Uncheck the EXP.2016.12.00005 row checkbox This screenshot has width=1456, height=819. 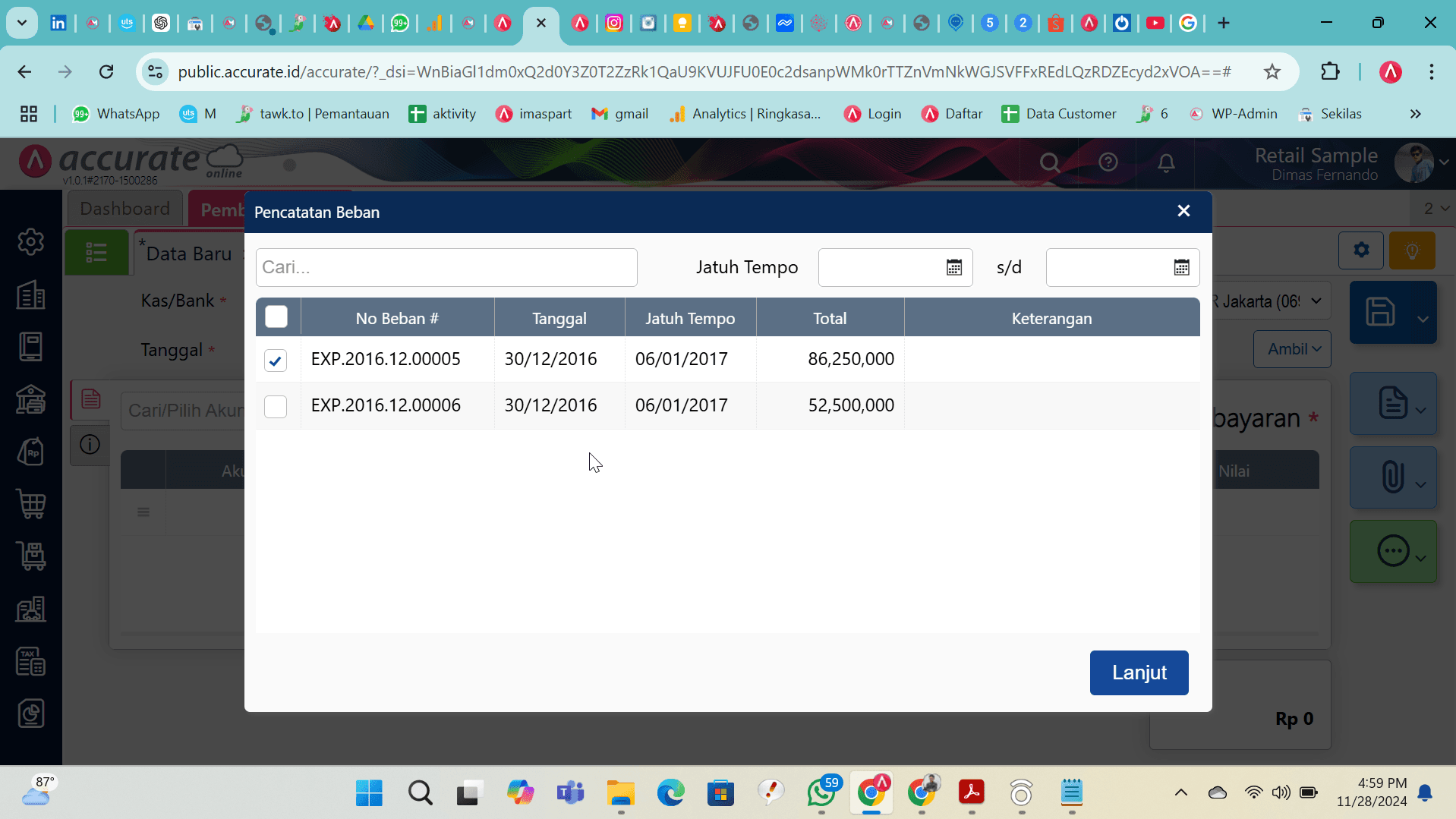pyautogui.click(x=276, y=361)
